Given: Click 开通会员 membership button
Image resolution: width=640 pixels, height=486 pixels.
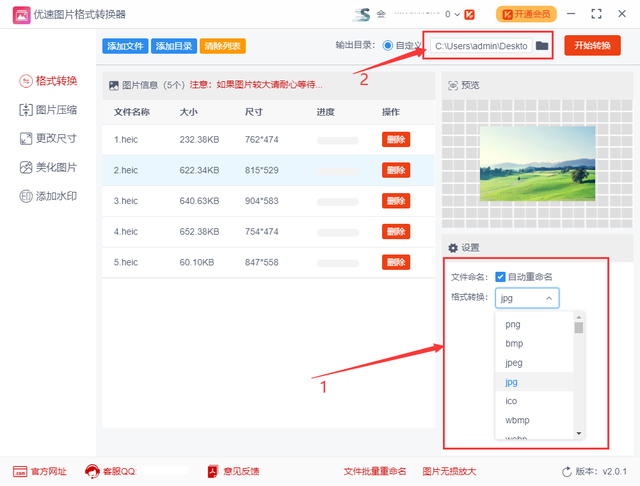Looking at the screenshot, I should 526,14.
